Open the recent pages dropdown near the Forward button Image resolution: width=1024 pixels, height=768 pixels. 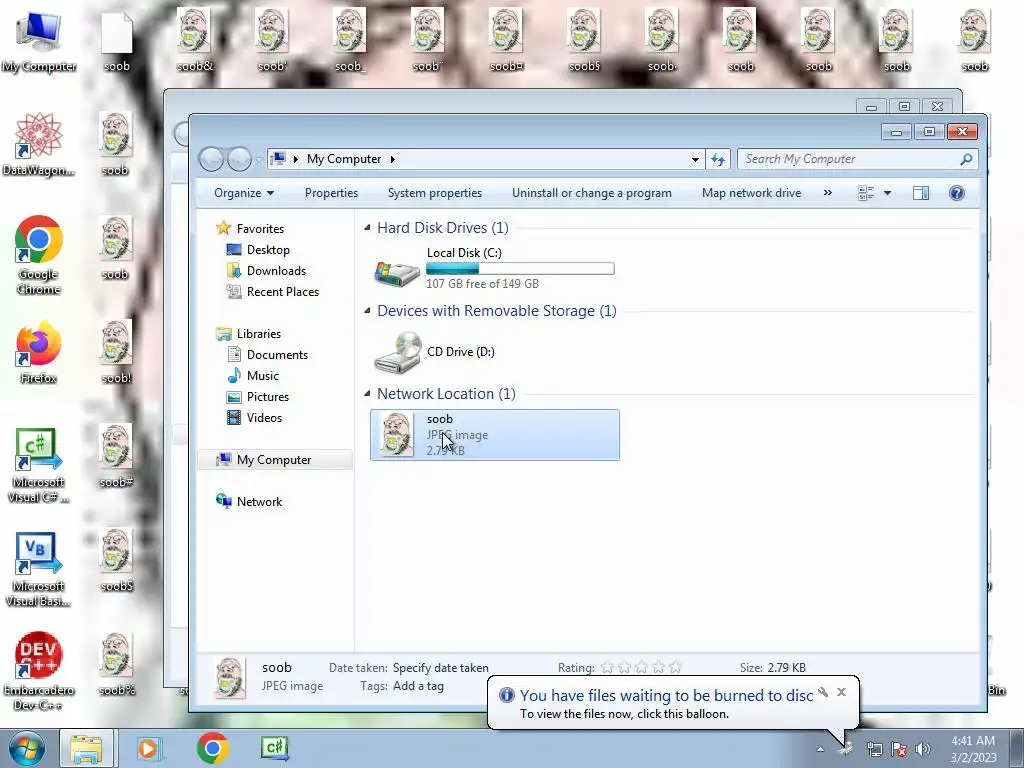pyautogui.click(x=259, y=160)
